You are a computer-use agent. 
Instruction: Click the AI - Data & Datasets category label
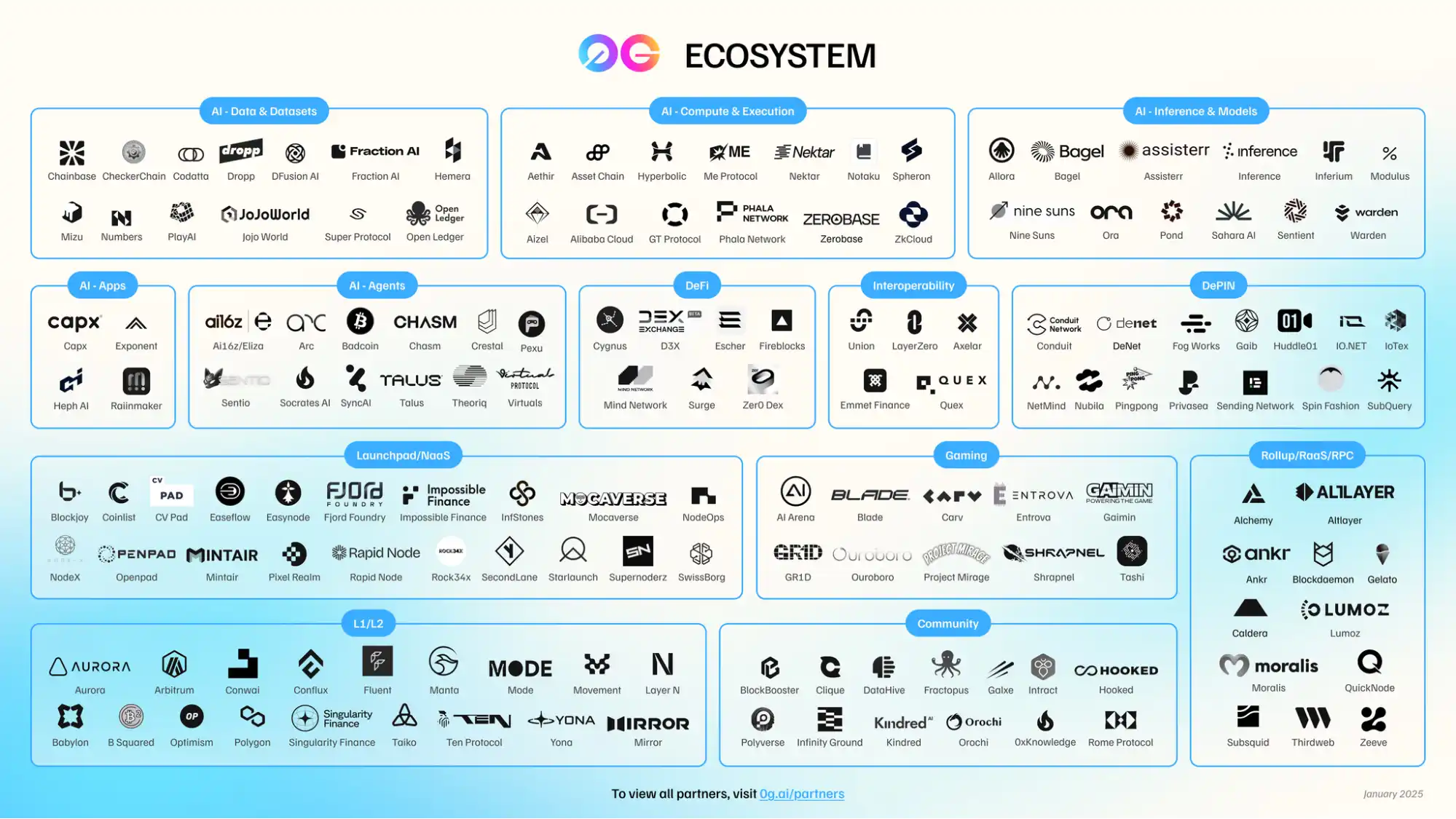[263, 110]
